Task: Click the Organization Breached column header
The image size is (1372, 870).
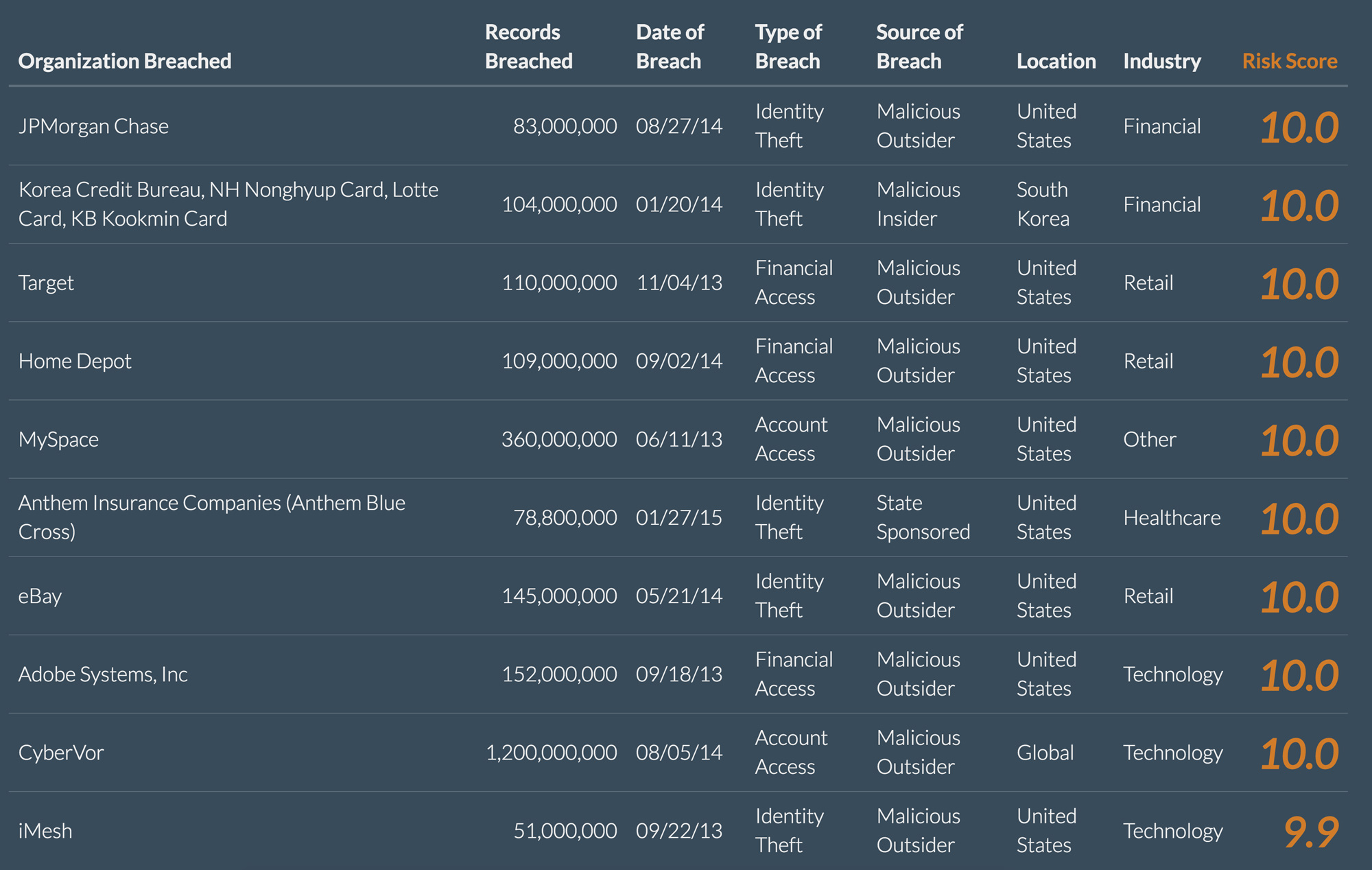Action: pyautogui.click(x=125, y=61)
